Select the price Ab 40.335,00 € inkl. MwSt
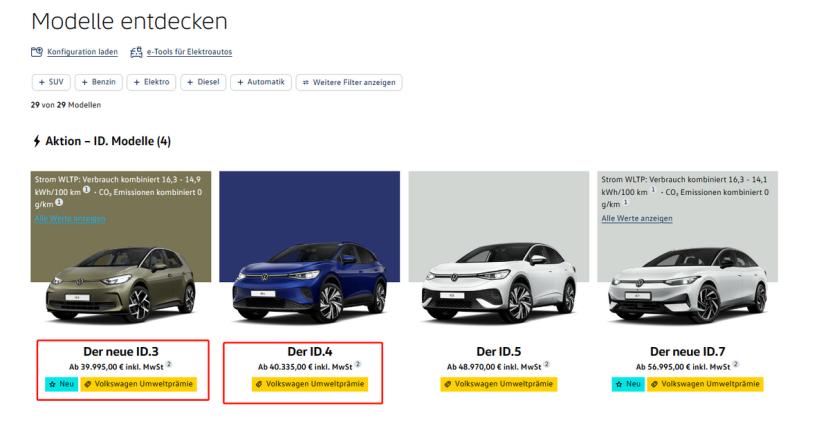Screen dimensions: 831x422 (305, 367)
